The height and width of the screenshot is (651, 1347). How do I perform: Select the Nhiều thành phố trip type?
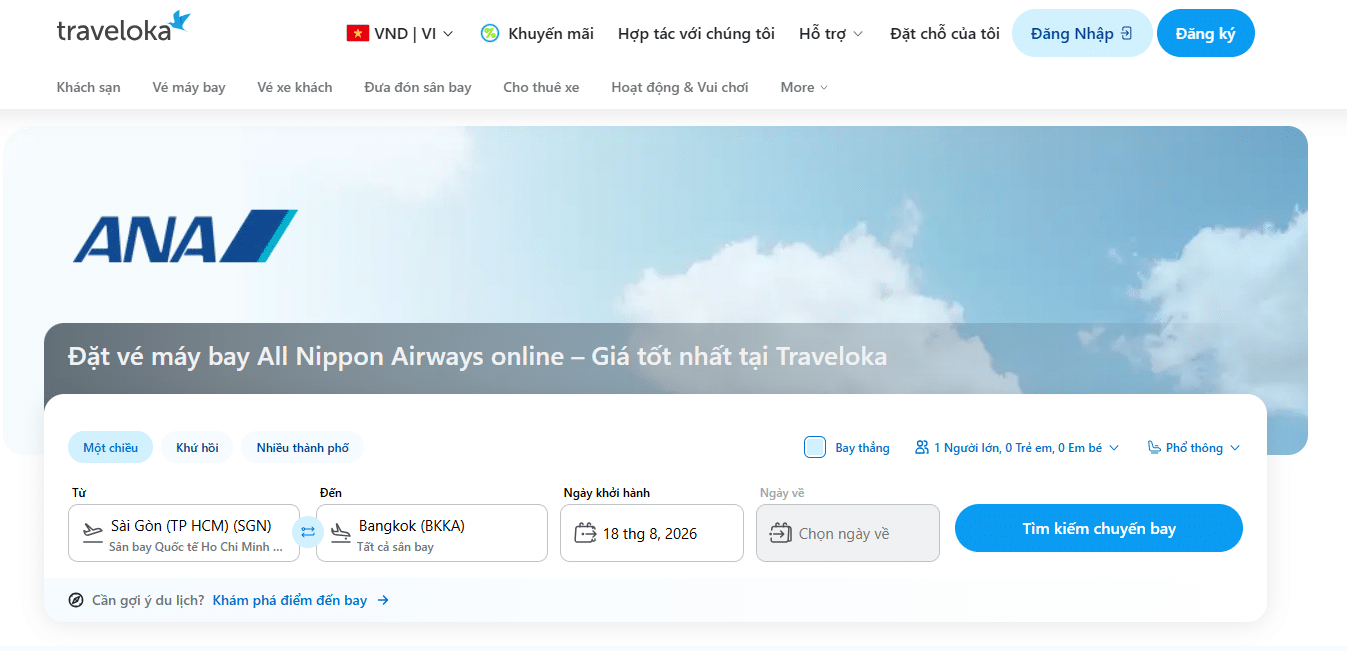pyautogui.click(x=302, y=447)
